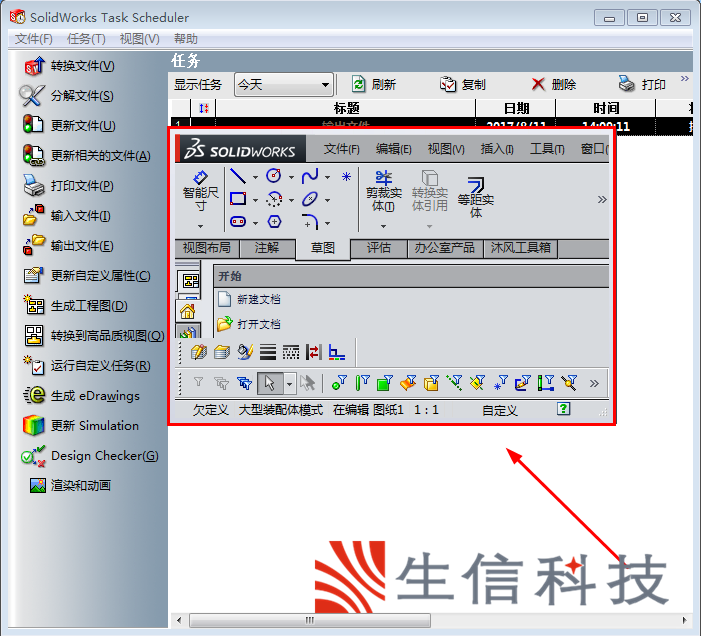Expand the Line tool dropdown arrow
The height and width of the screenshot is (636, 701).
pos(255,177)
